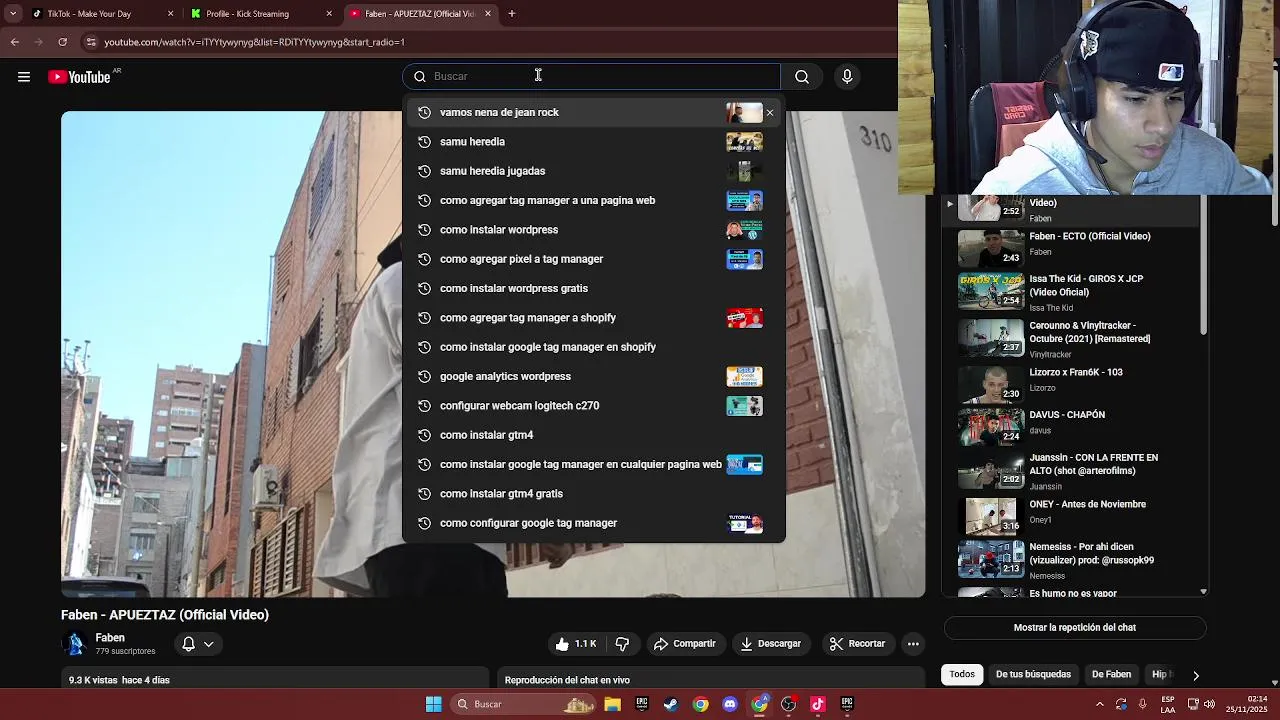Click the Descargar button
Screen dimensions: 1280x720
tap(771, 644)
